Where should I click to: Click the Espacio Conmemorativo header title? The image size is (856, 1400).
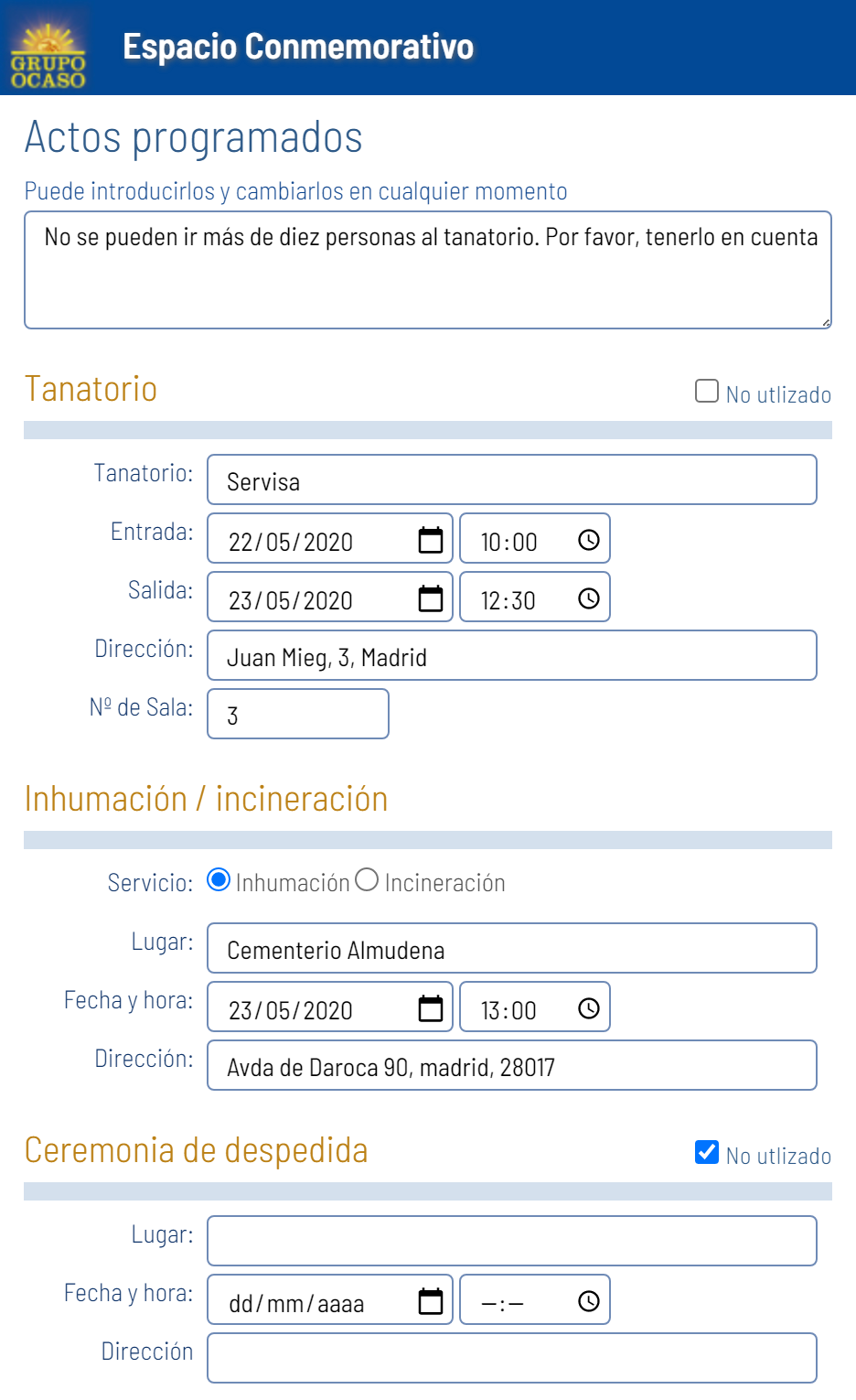click(298, 47)
